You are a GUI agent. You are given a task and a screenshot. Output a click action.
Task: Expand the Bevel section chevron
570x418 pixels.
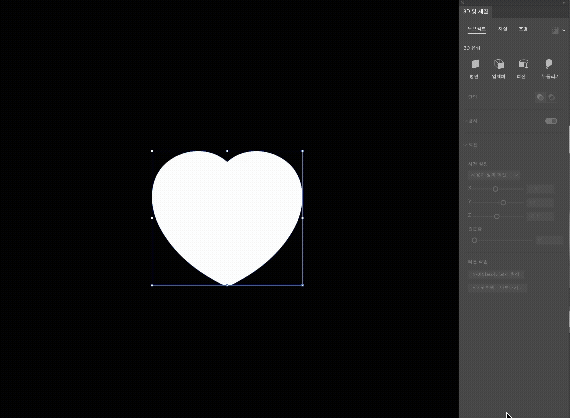pyautogui.click(x=465, y=121)
